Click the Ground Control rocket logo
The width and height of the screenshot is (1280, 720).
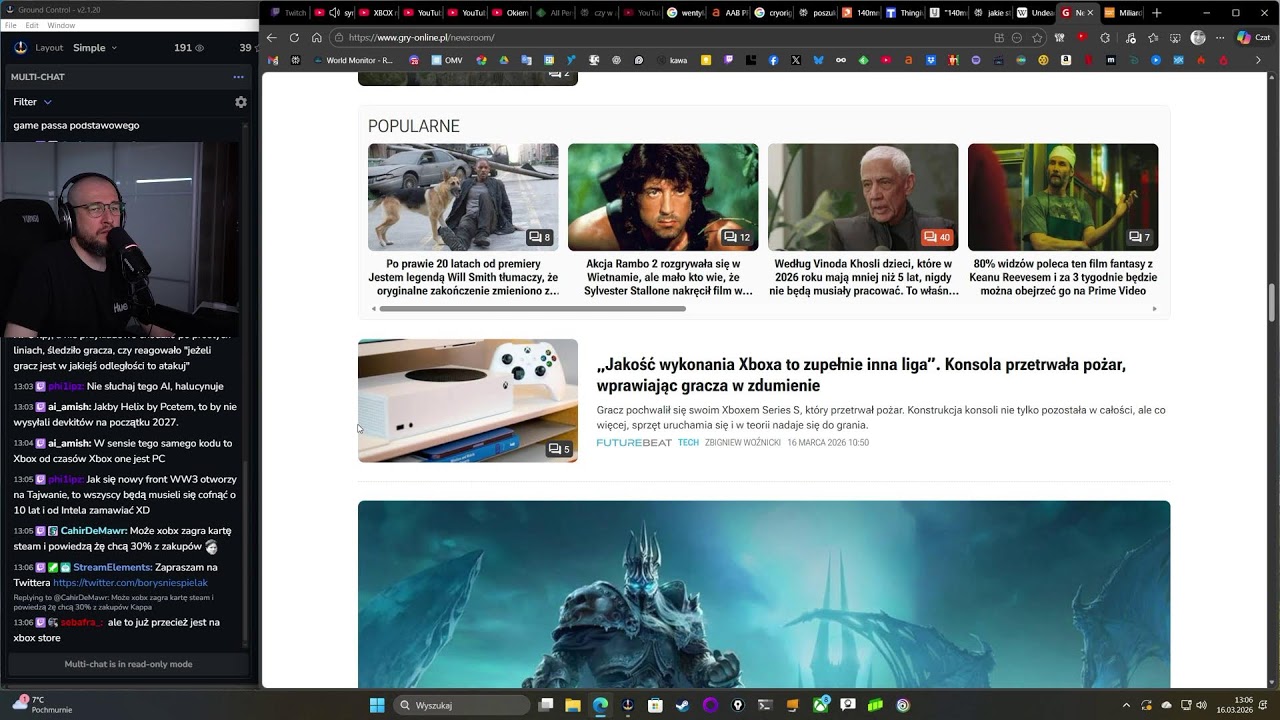(20, 48)
